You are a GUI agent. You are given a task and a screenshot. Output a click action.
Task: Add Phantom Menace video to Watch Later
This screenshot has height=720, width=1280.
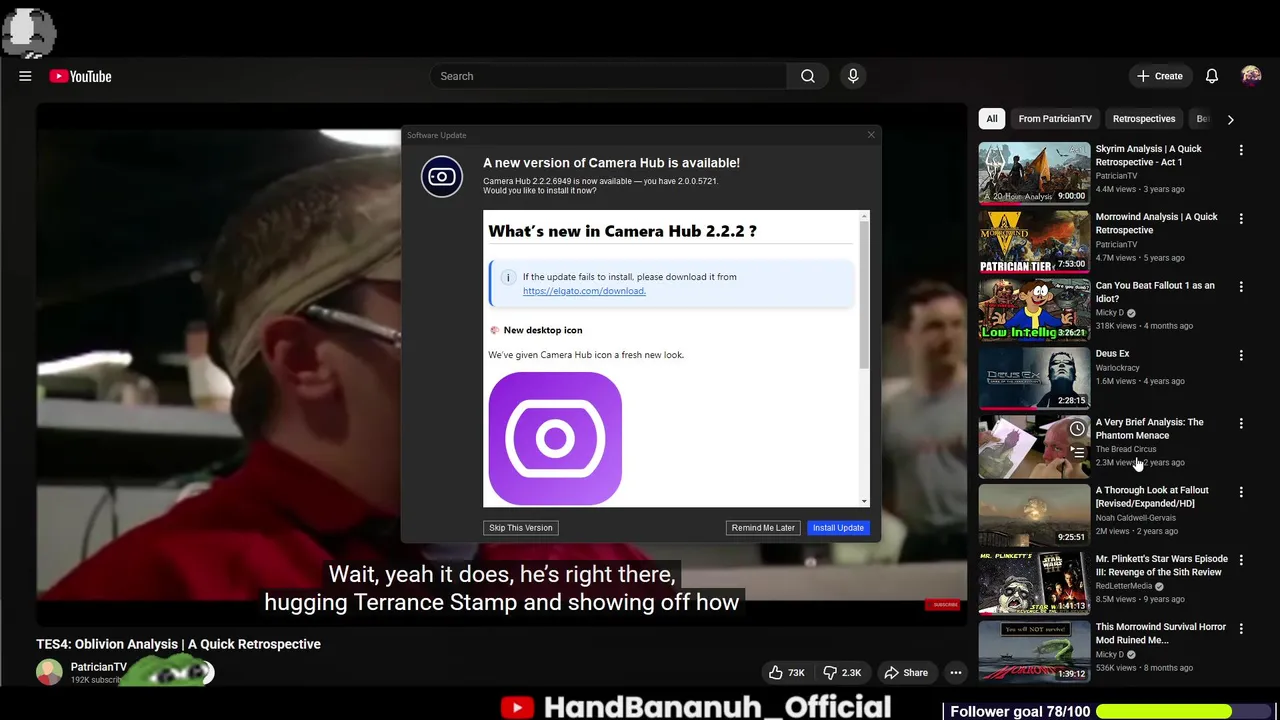point(1077,429)
